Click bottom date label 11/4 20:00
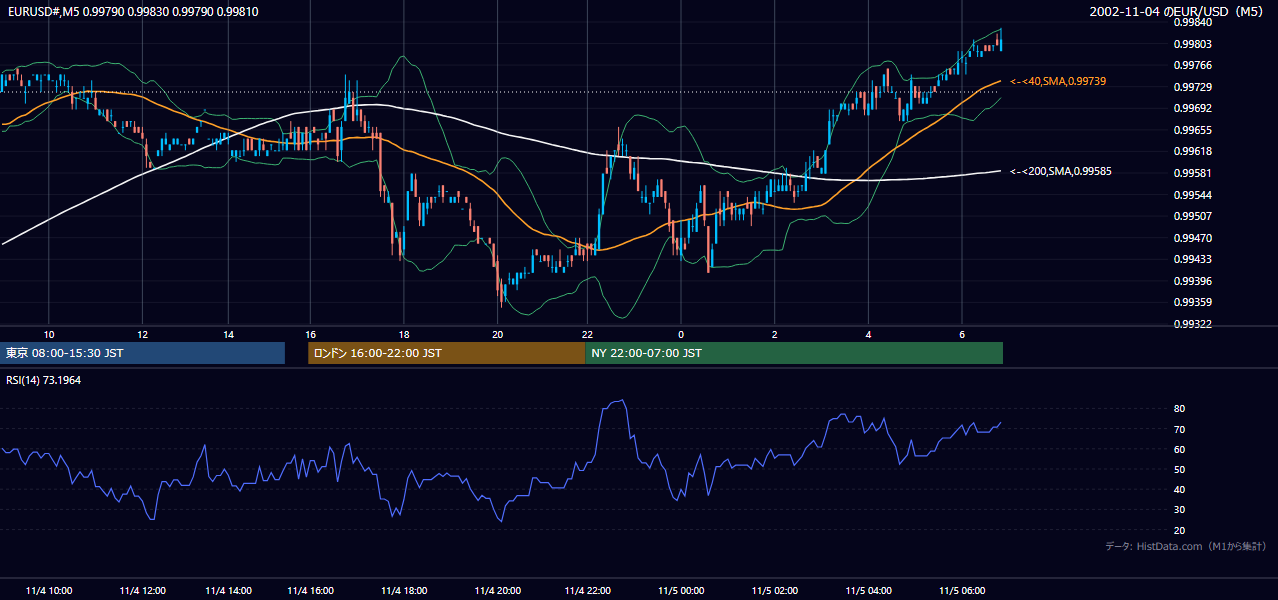Viewport: 1278px width, 600px height. click(497, 591)
